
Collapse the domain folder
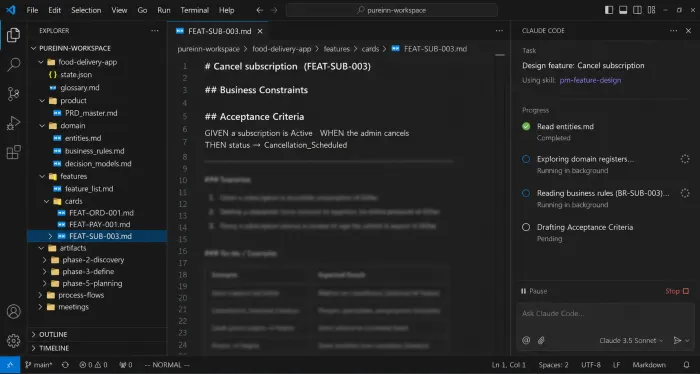(x=42, y=126)
